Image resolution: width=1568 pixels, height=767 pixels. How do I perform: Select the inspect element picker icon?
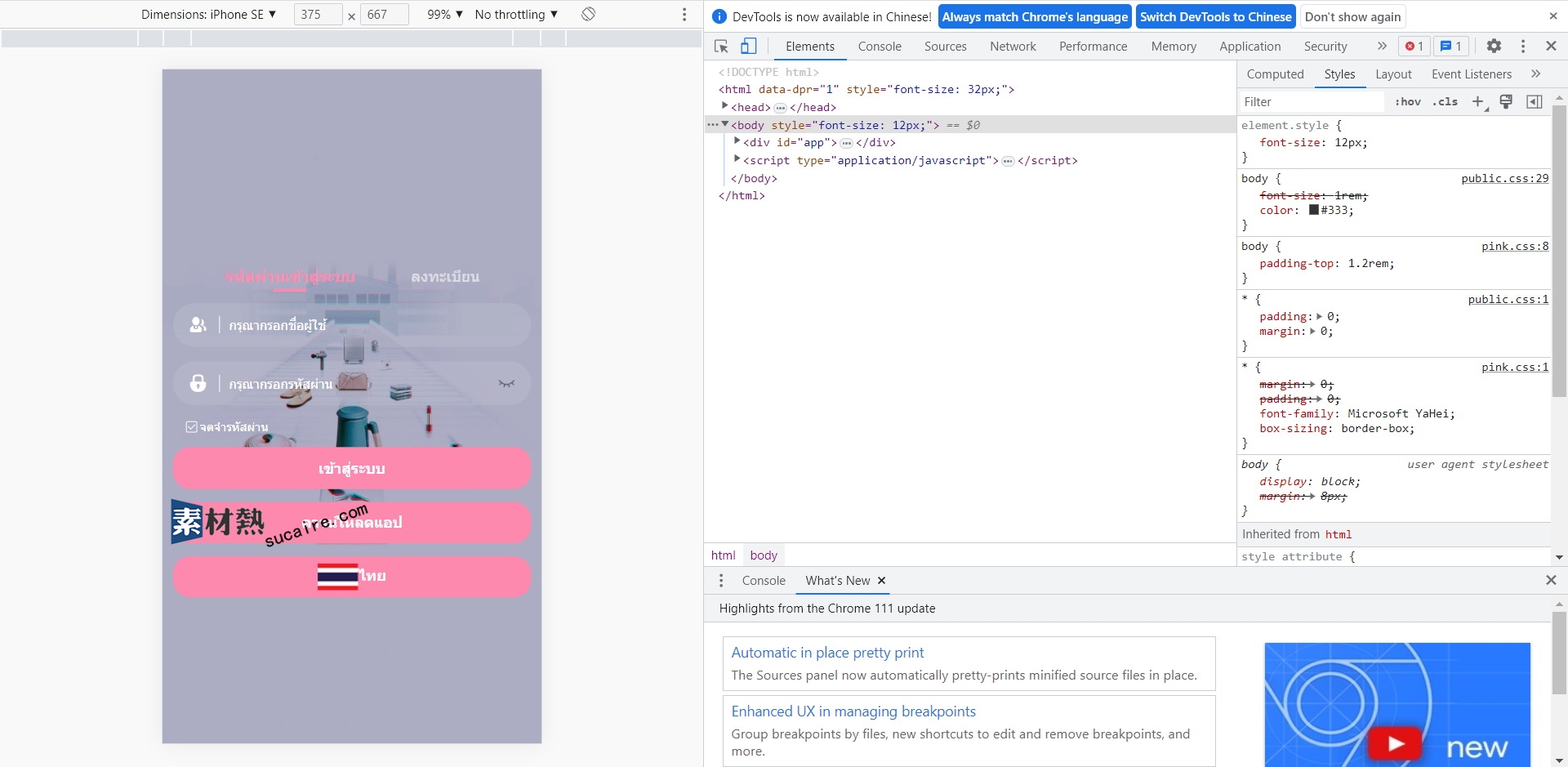click(x=721, y=47)
